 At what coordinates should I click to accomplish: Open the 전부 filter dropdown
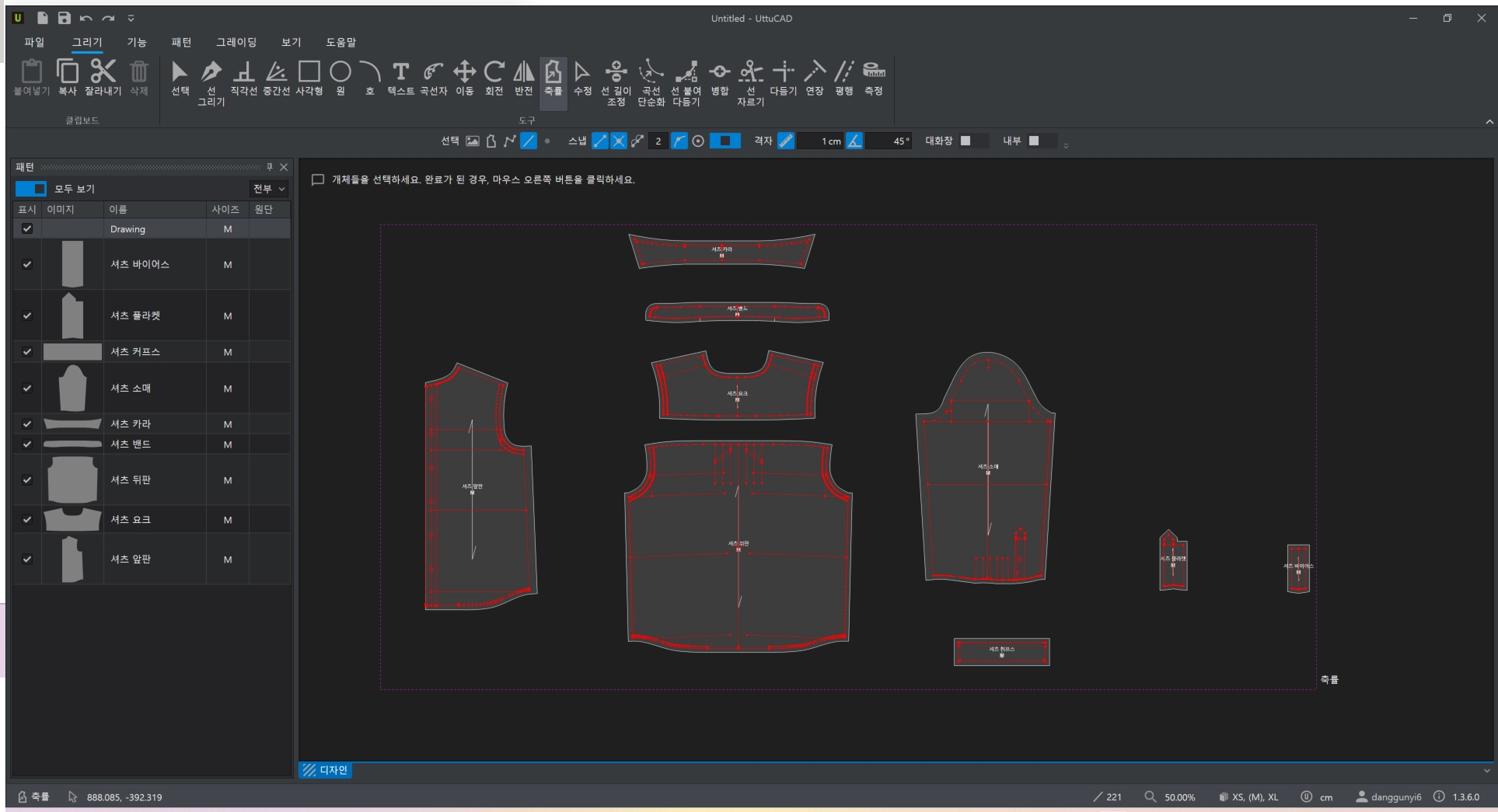pos(269,189)
